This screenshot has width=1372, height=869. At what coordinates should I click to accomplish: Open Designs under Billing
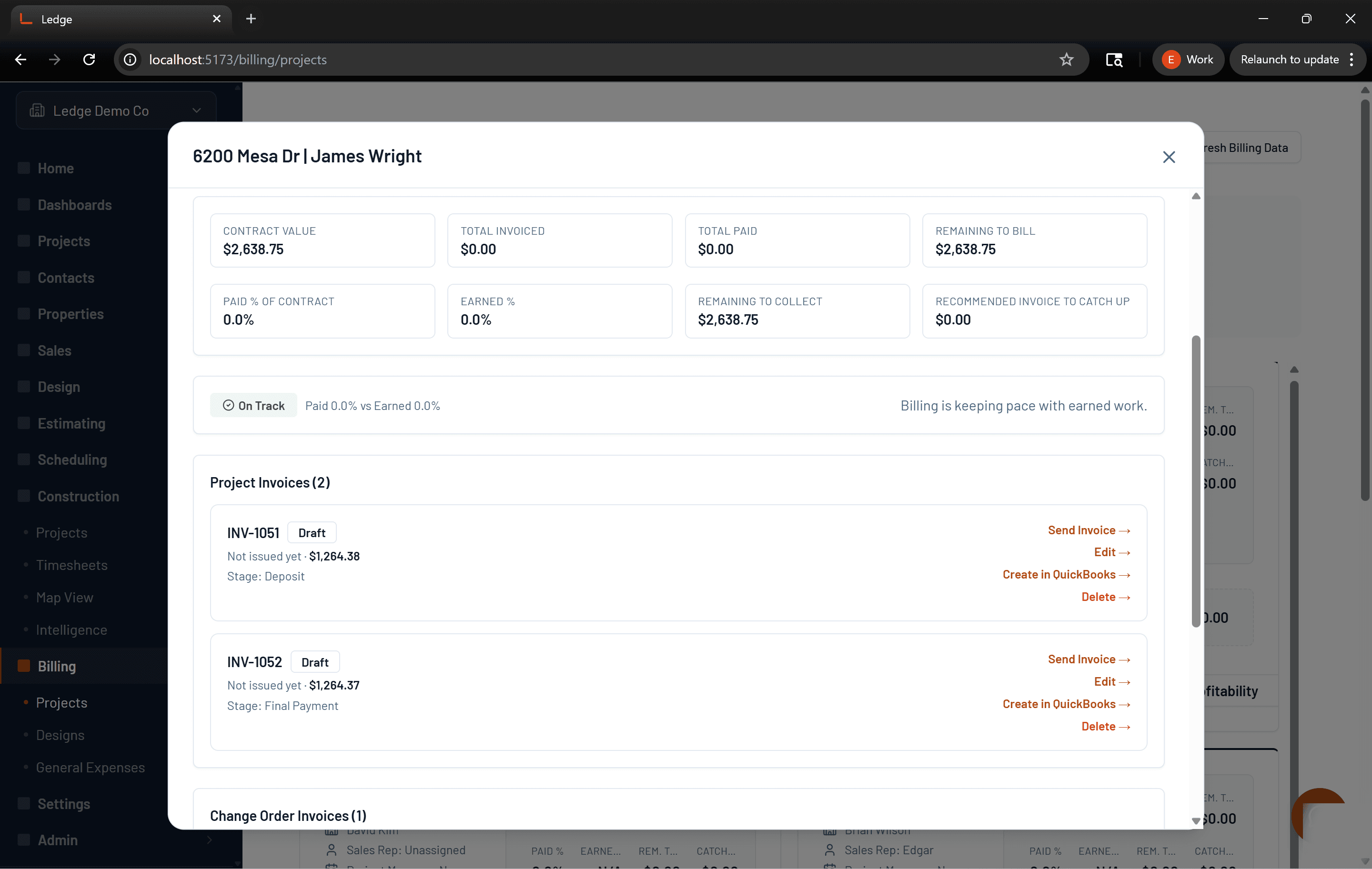point(60,735)
